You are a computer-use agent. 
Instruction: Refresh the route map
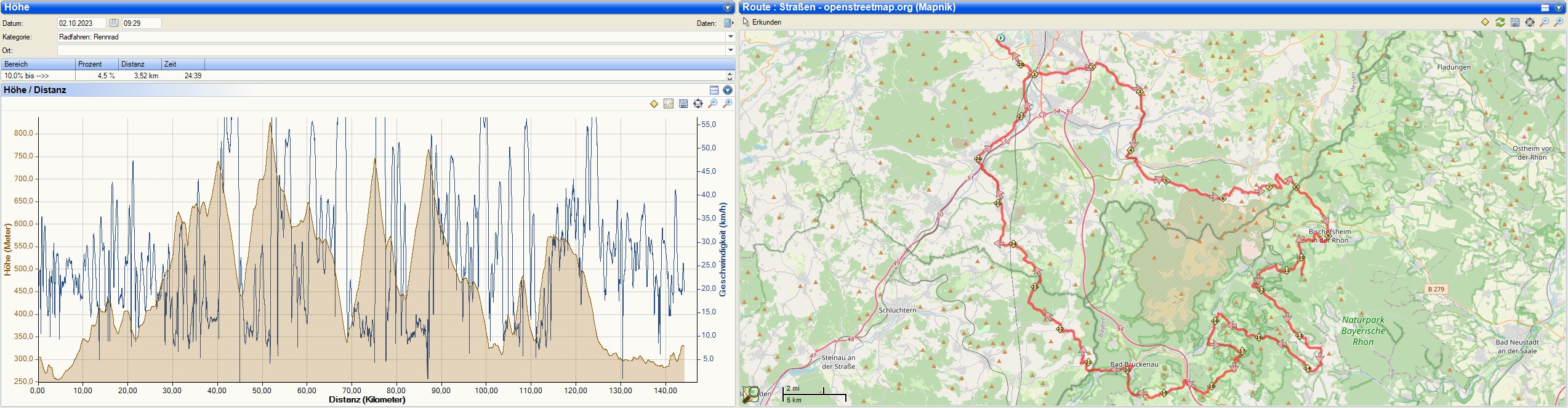1500,23
